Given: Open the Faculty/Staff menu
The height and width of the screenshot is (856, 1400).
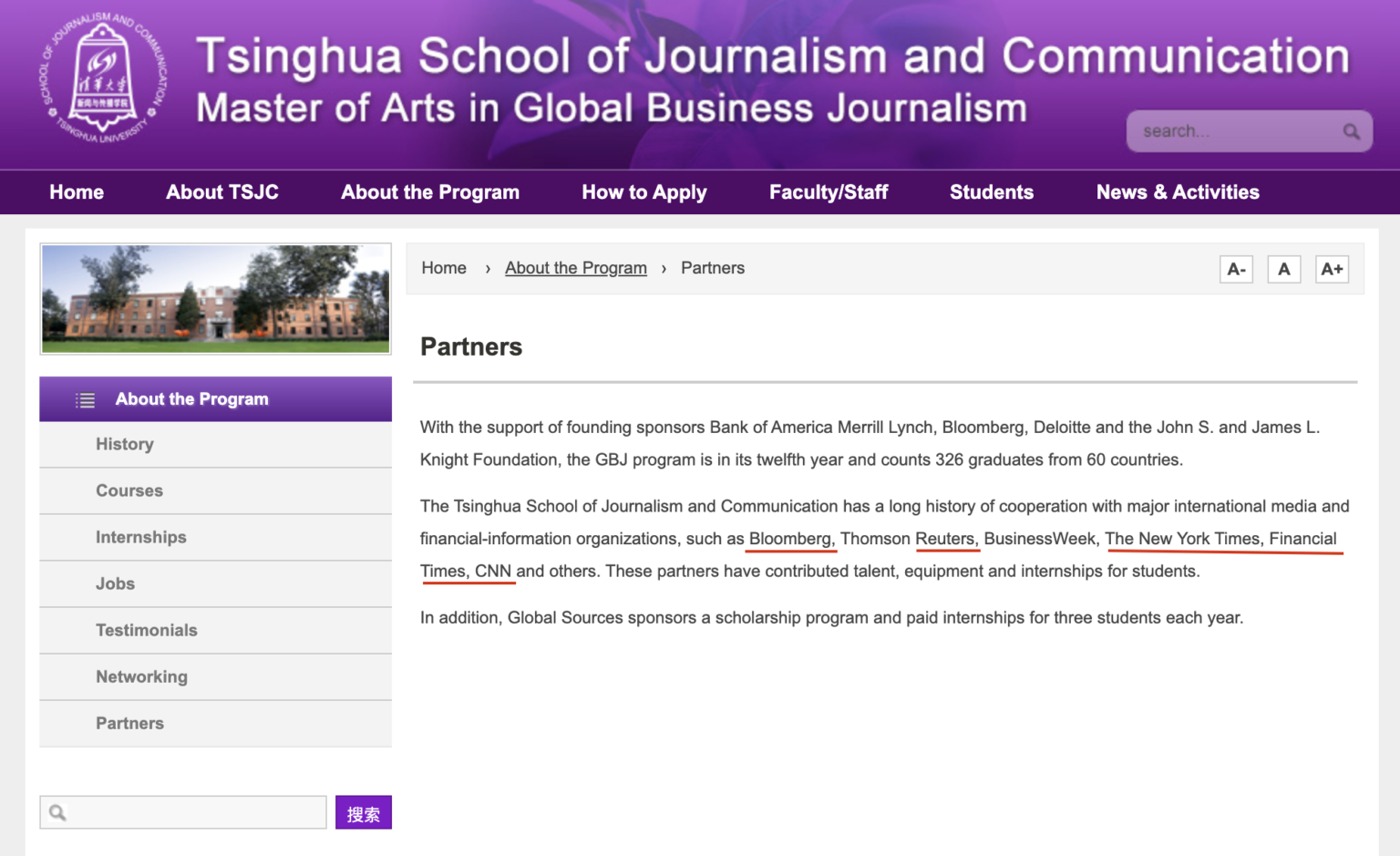Looking at the screenshot, I should [828, 192].
